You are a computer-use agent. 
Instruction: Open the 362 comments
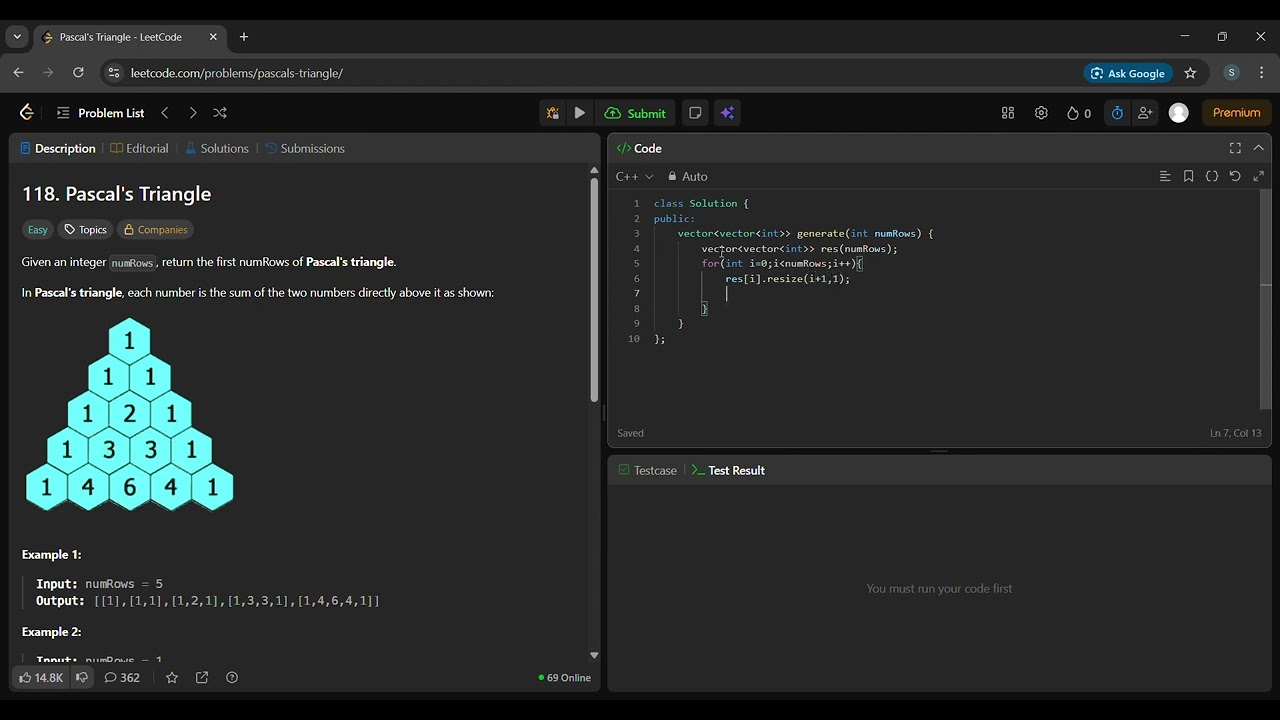pyautogui.click(x=122, y=677)
